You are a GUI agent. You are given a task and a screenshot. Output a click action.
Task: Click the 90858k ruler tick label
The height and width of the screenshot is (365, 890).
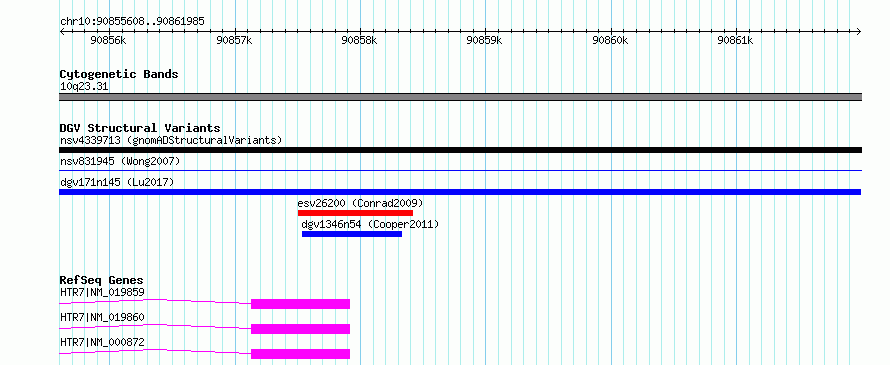click(x=359, y=40)
